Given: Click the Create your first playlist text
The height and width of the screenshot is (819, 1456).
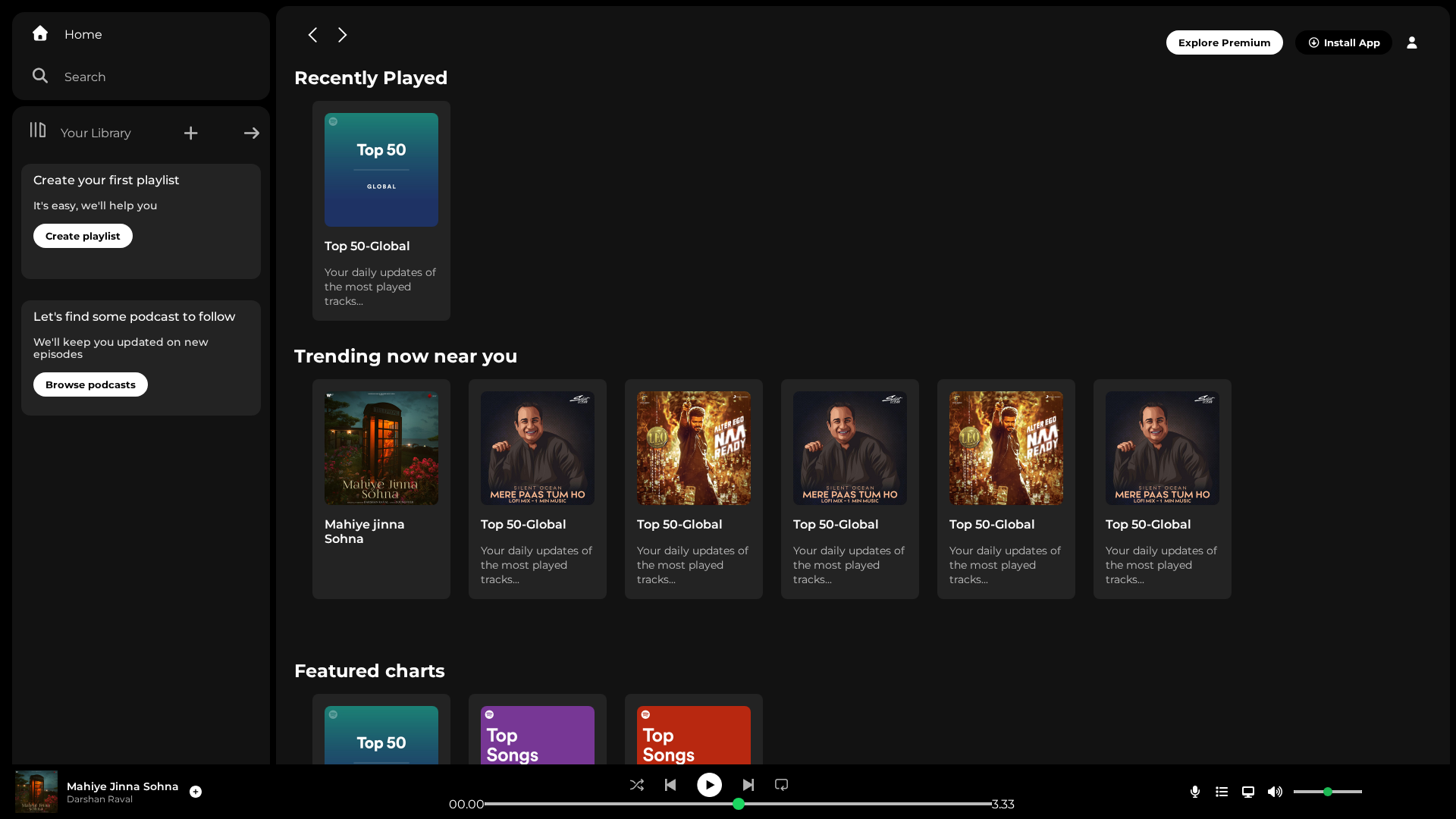Looking at the screenshot, I should coord(106,180).
